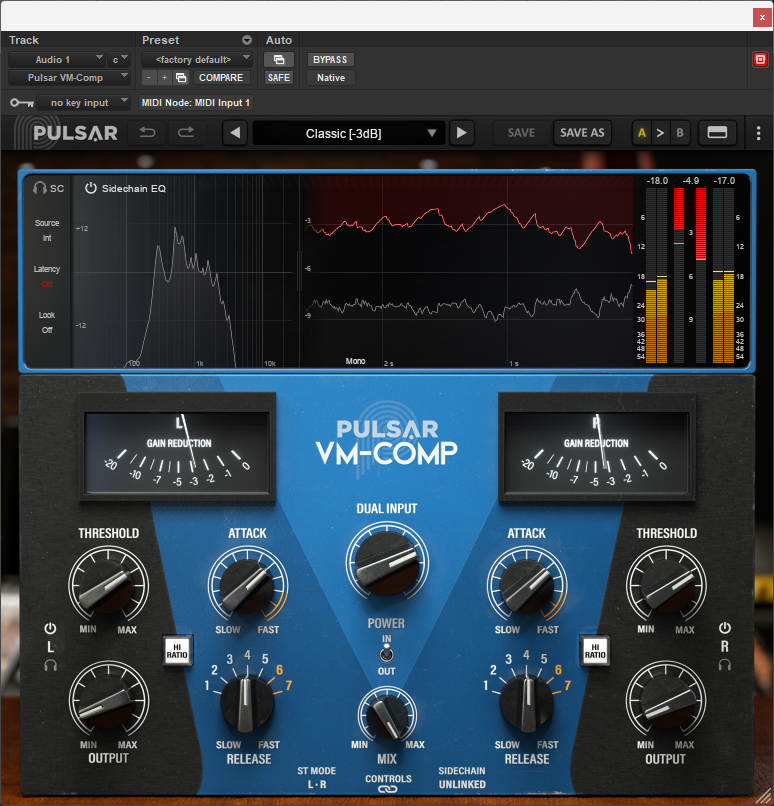Click the -18.0 input peak readout
Image resolution: width=774 pixels, height=806 pixels.
coord(657,180)
